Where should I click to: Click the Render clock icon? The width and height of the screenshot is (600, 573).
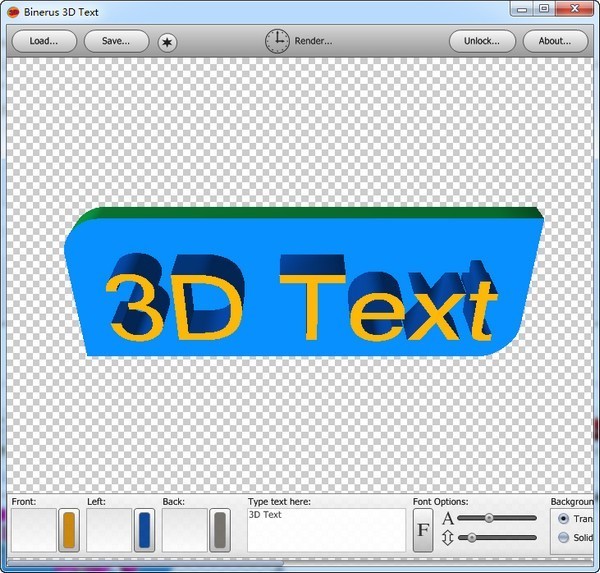tap(277, 41)
